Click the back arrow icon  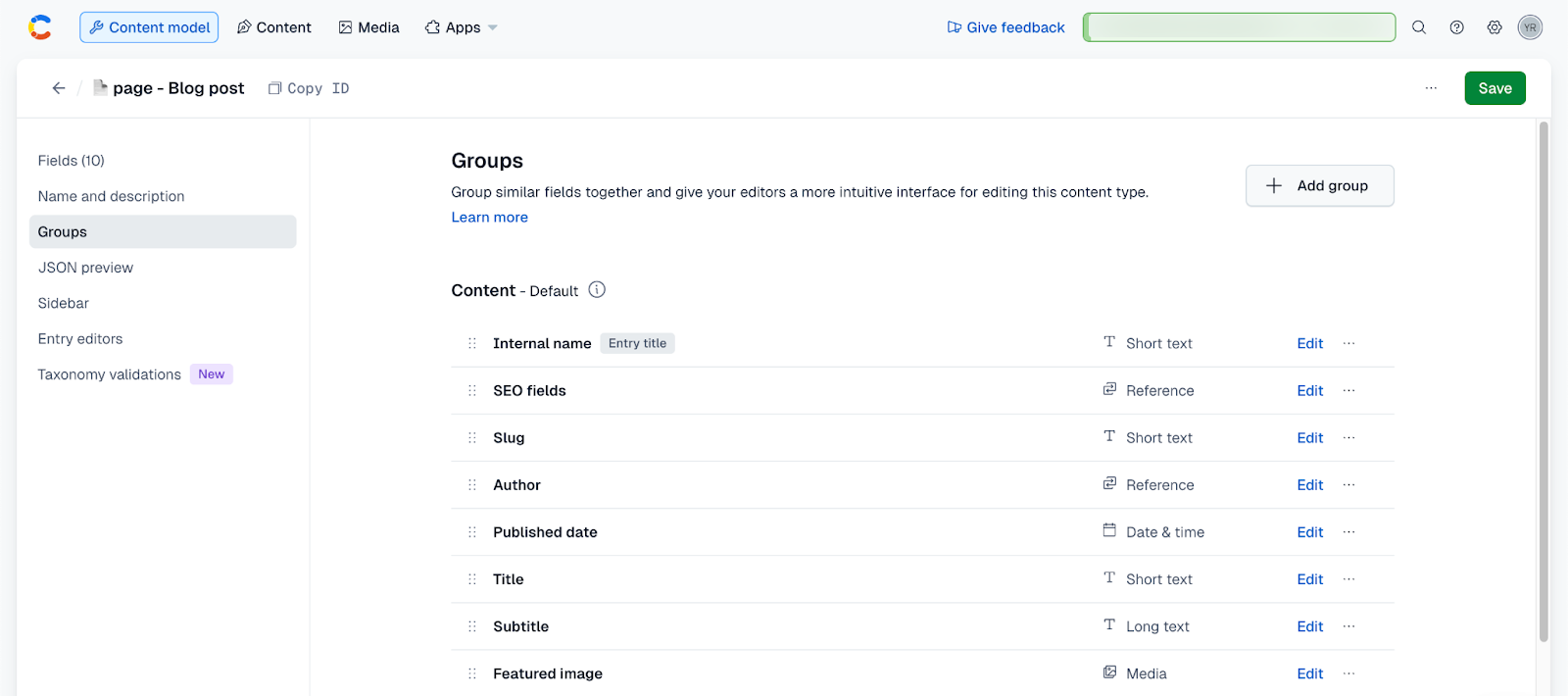(x=59, y=88)
